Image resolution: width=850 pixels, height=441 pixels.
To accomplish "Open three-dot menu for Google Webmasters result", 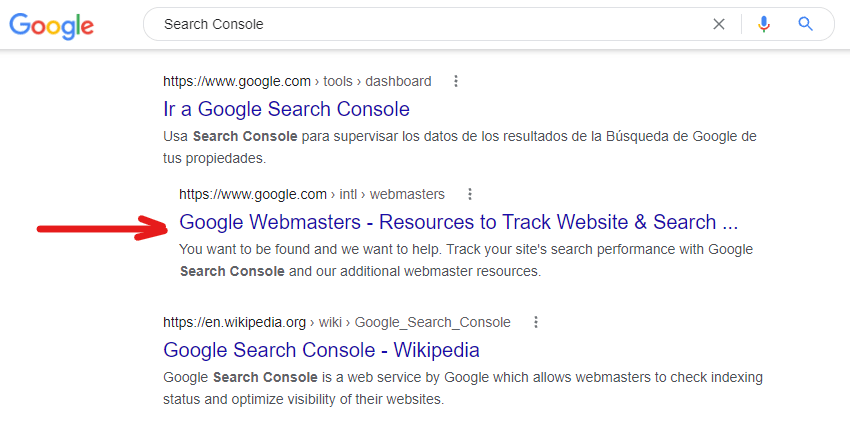I will (470, 194).
